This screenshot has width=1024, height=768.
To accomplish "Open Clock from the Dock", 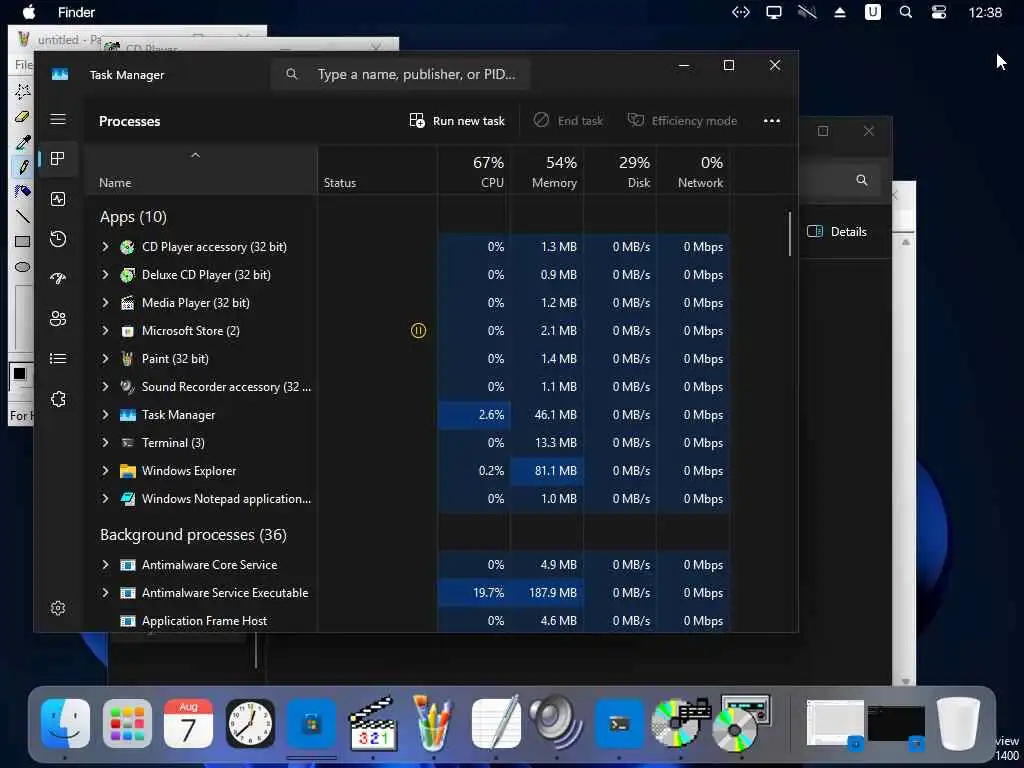I will (250, 724).
